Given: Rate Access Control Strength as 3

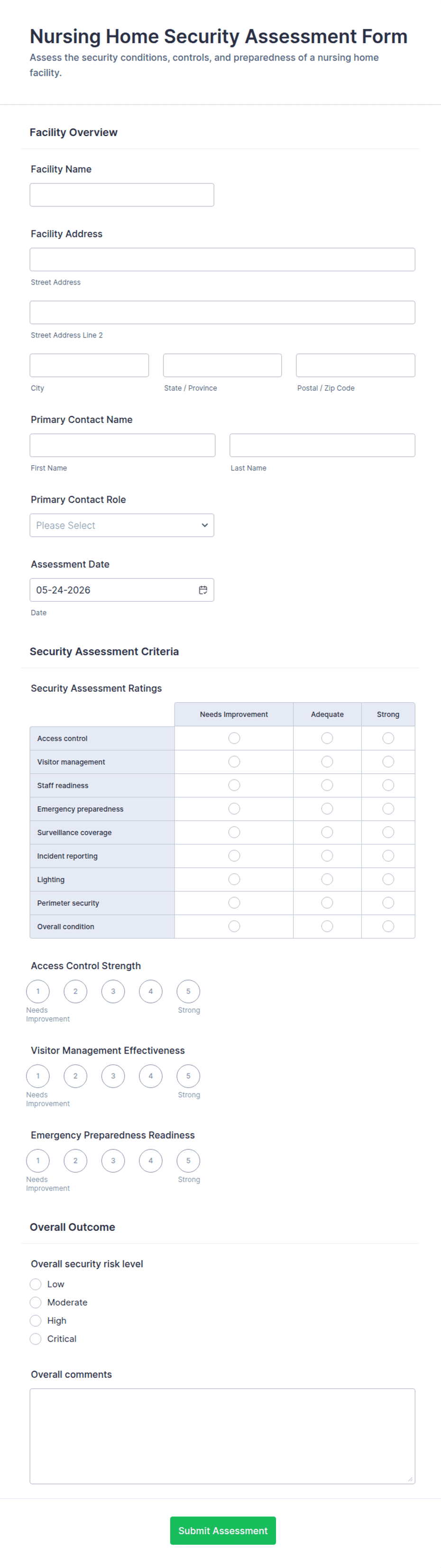Looking at the screenshot, I should click(x=113, y=991).
